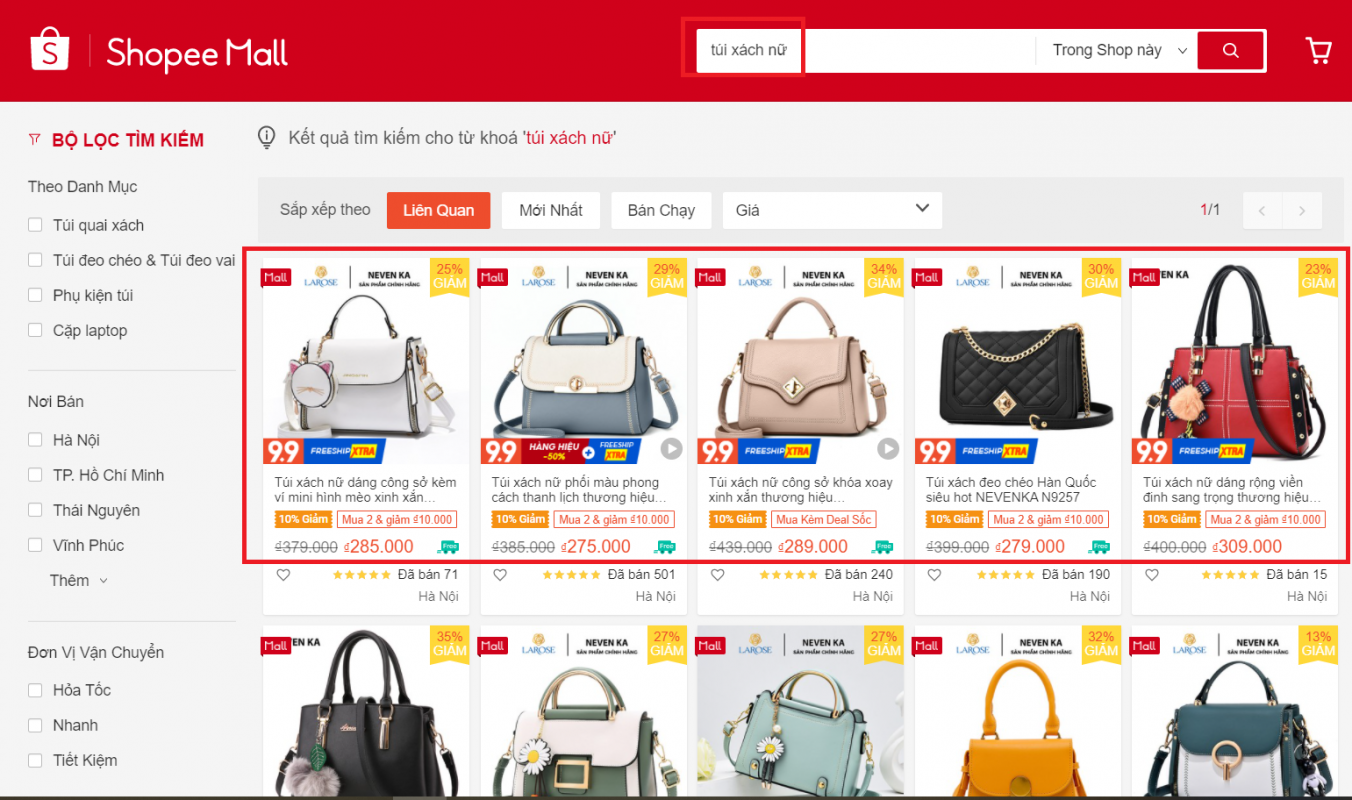Enable the Hỏa Tốc shipping checkbox
This screenshot has width=1352, height=800.
pyautogui.click(x=35, y=690)
